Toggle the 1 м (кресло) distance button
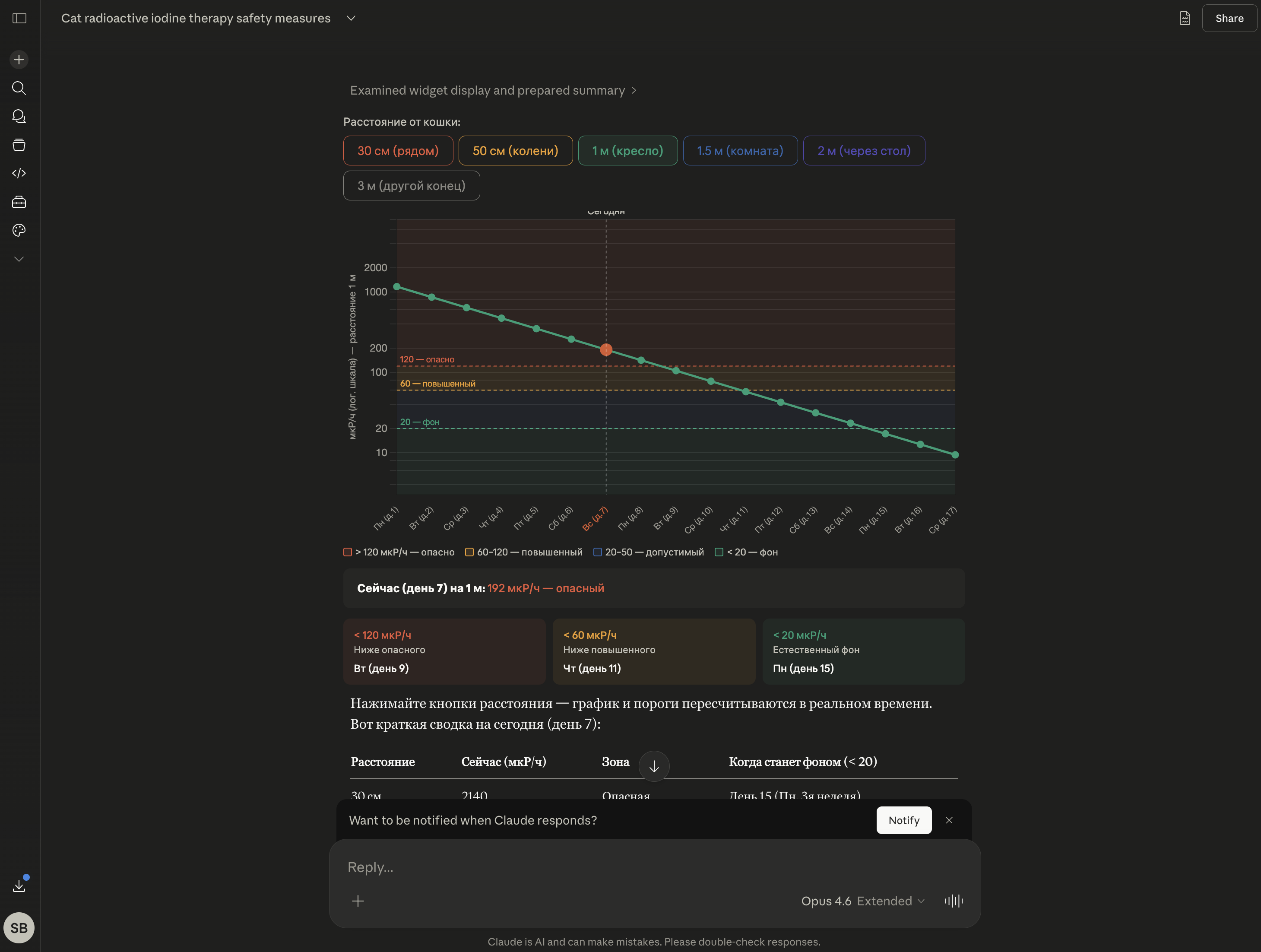1261x952 pixels. point(627,150)
